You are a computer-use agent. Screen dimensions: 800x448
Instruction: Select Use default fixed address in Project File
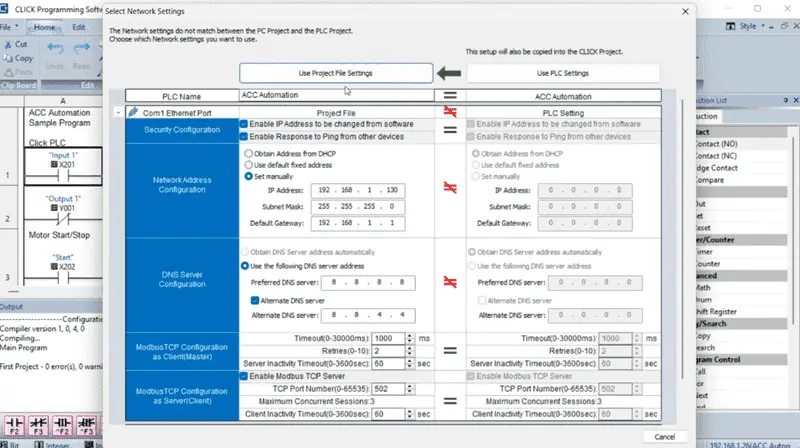pyautogui.click(x=248, y=165)
